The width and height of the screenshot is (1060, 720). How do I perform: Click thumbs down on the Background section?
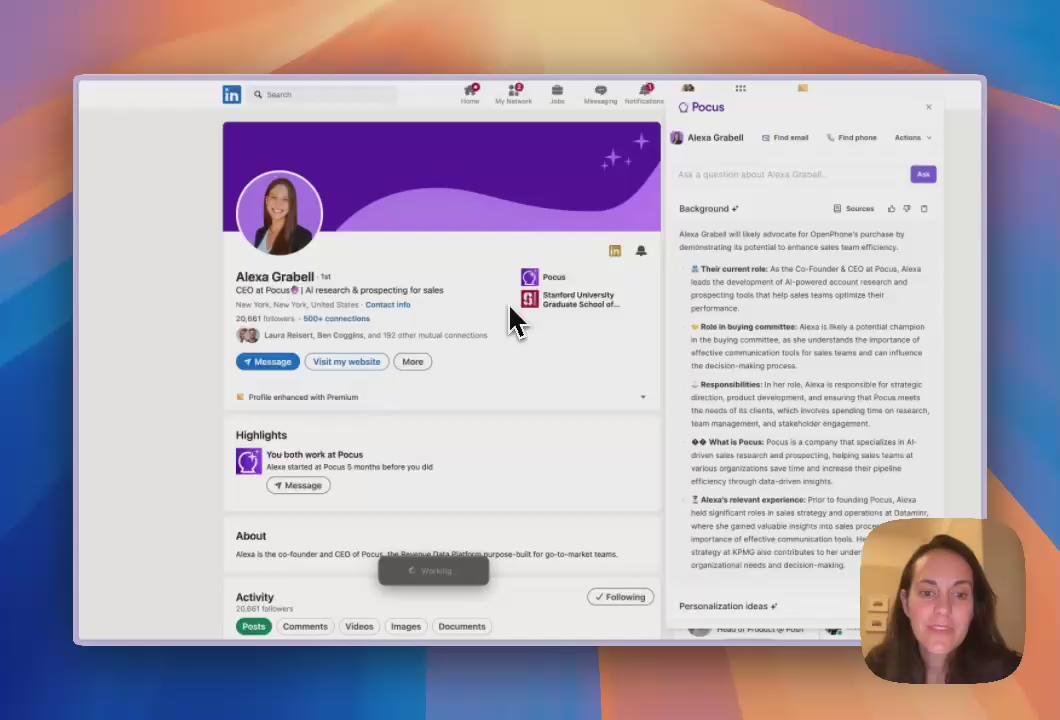tap(907, 208)
